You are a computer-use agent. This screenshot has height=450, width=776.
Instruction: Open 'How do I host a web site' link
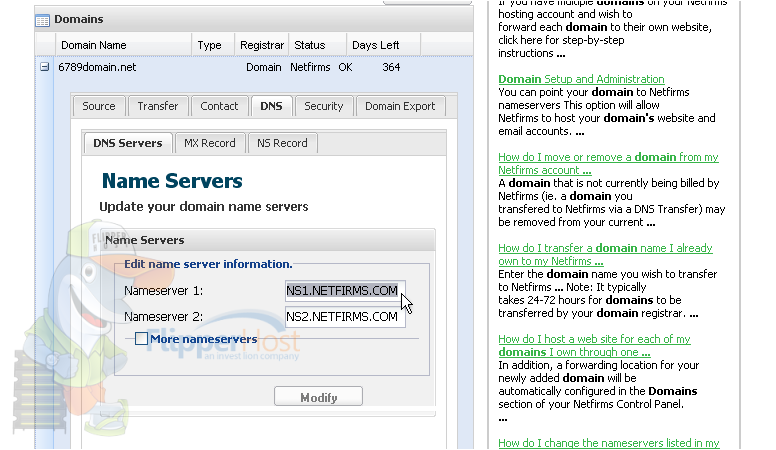(x=594, y=346)
